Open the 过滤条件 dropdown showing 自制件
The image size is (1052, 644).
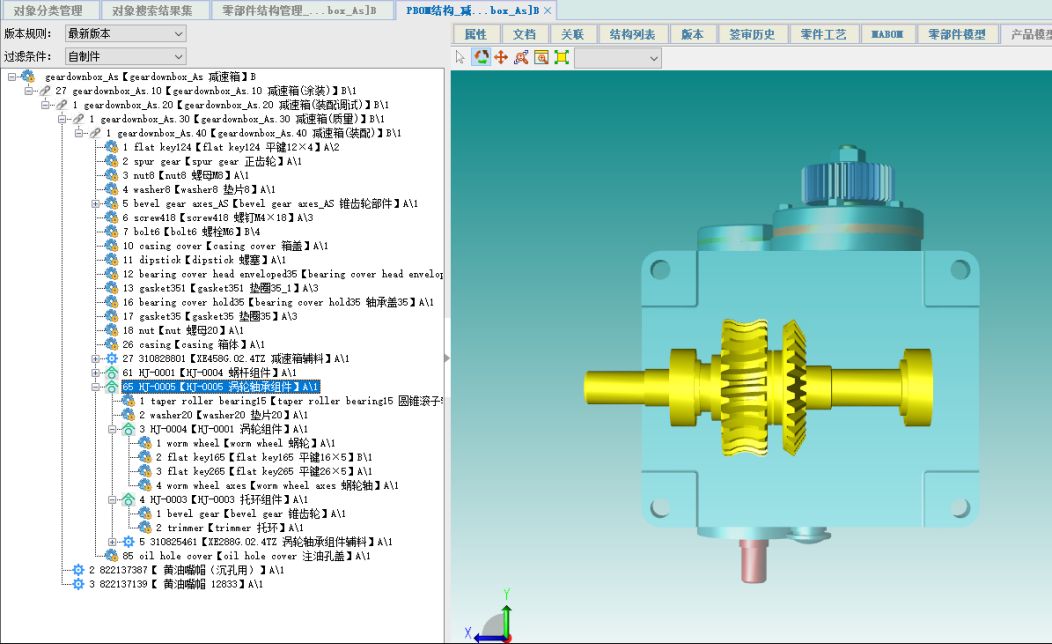pos(125,56)
